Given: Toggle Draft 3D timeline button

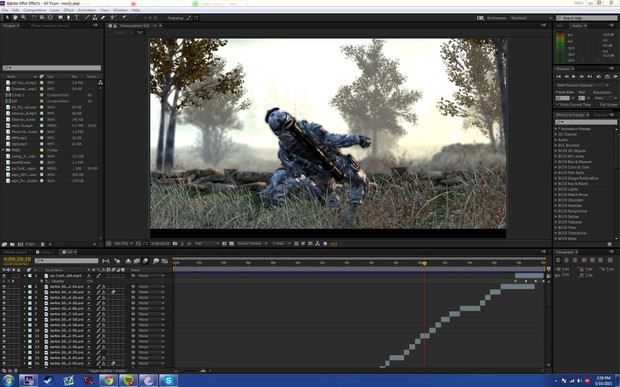Looking at the screenshot, I should 117,261.
